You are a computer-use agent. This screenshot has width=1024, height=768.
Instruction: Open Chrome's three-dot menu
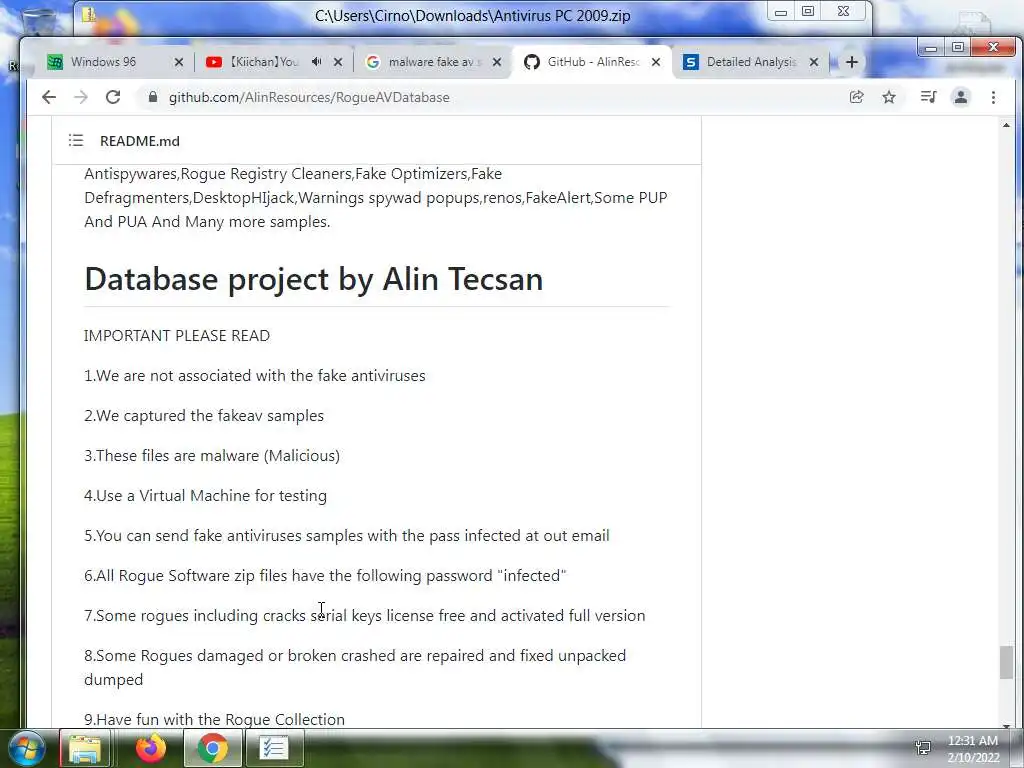pos(993,97)
